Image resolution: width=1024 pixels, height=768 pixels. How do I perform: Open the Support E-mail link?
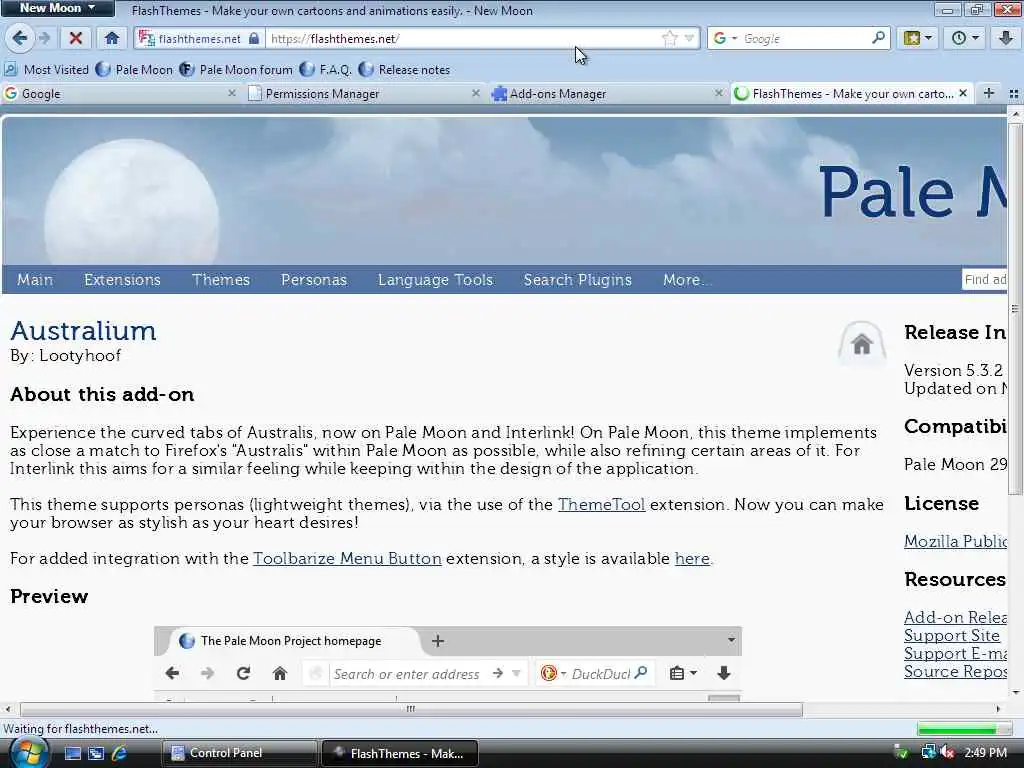click(955, 654)
